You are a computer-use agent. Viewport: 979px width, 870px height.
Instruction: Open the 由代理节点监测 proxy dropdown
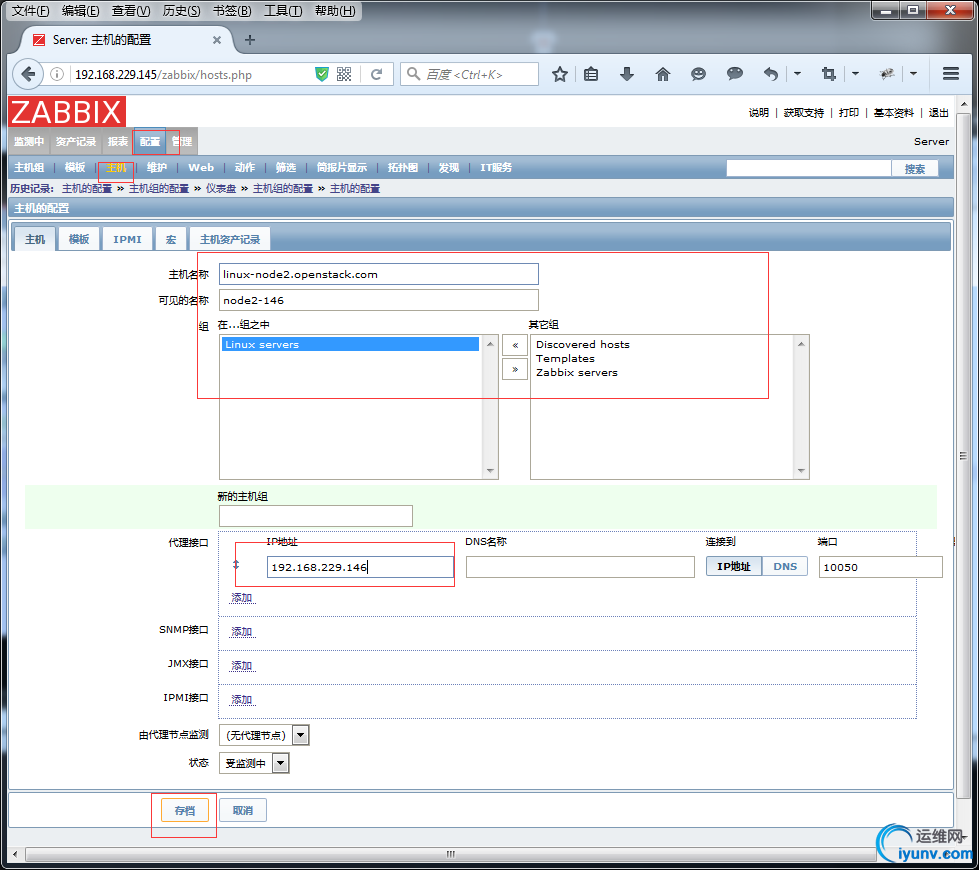300,735
